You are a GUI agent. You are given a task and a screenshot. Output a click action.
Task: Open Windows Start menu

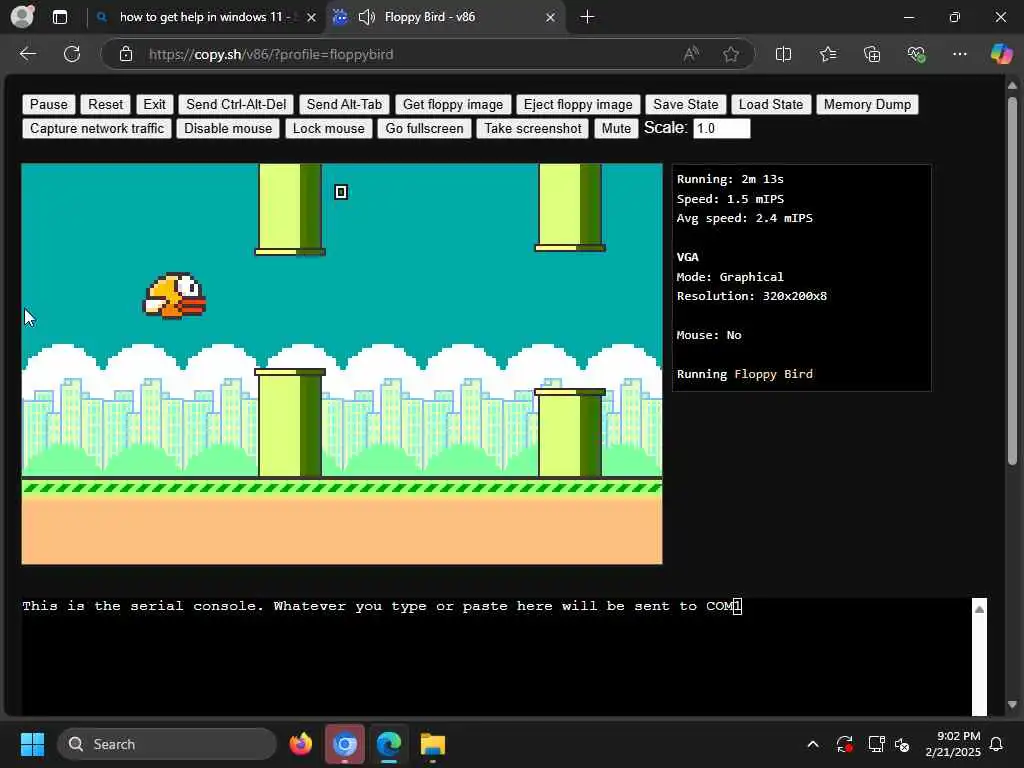click(x=32, y=744)
